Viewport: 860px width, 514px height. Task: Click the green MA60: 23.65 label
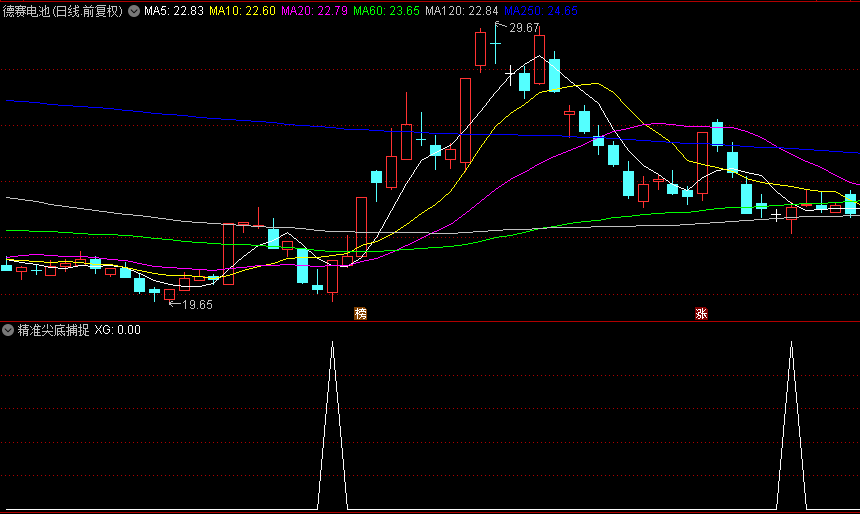(386, 11)
